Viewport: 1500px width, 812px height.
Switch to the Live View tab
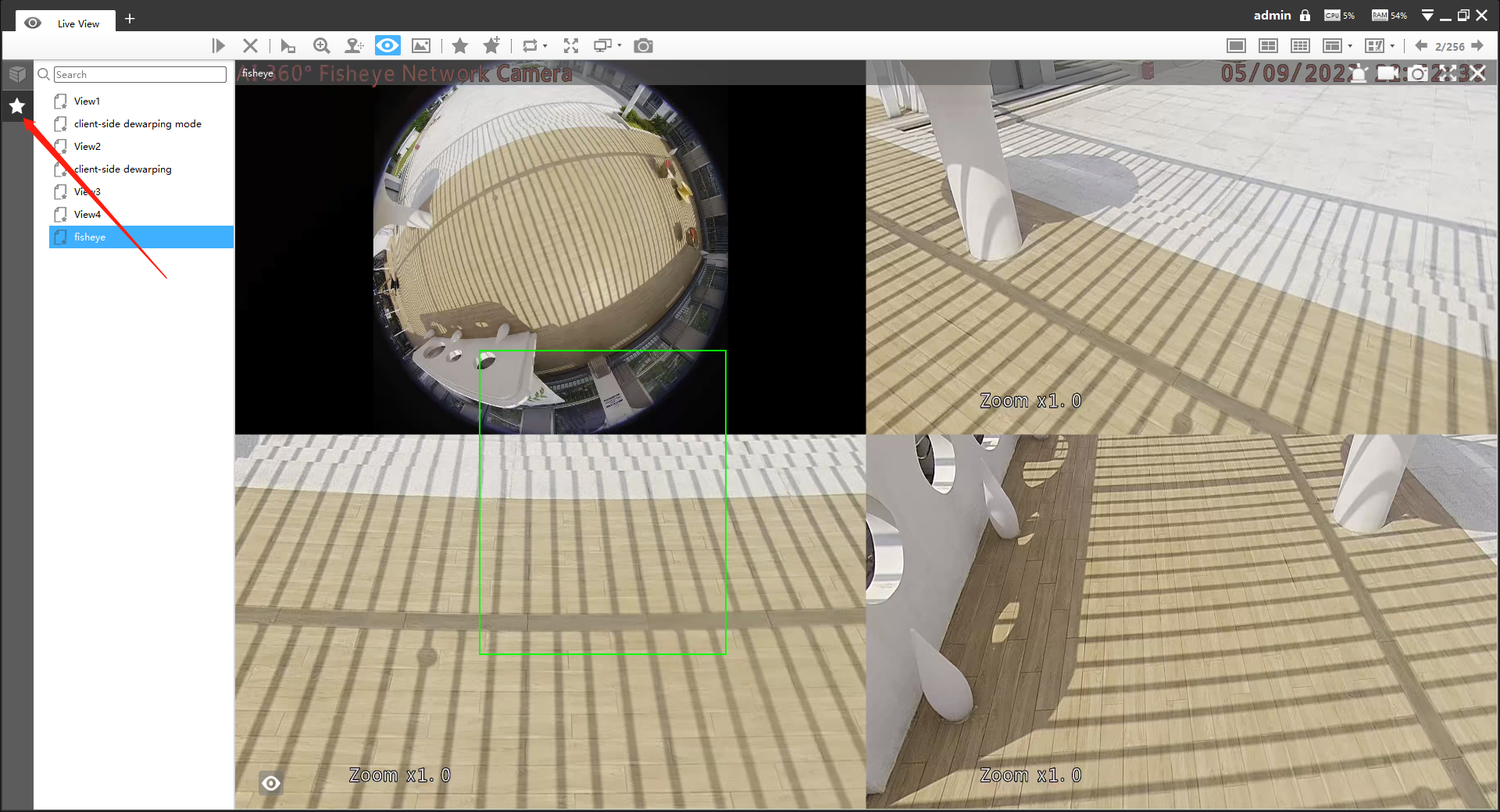tap(78, 23)
